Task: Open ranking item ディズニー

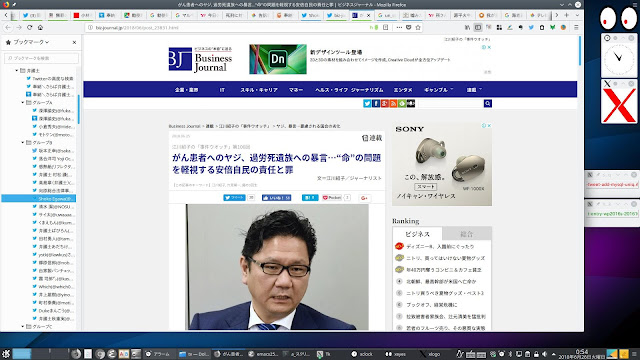Action: pos(440,247)
